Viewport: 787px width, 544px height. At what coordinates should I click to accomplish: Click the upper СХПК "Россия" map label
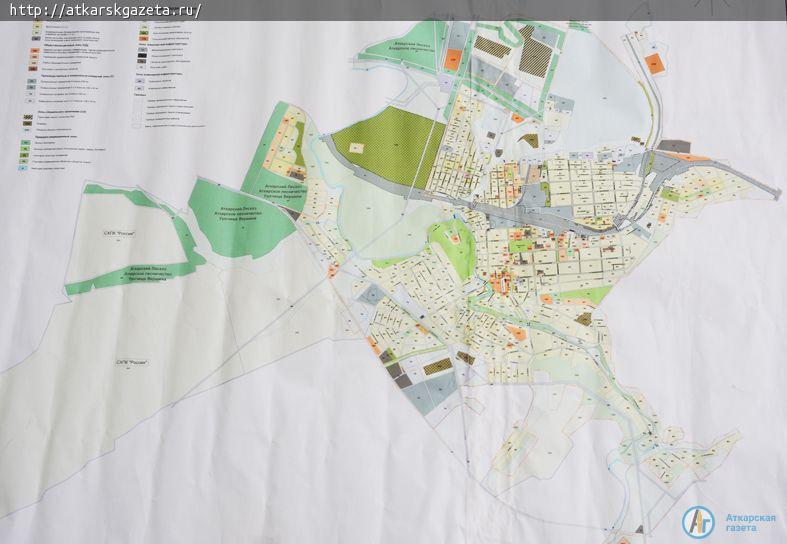pyautogui.click(x=119, y=234)
